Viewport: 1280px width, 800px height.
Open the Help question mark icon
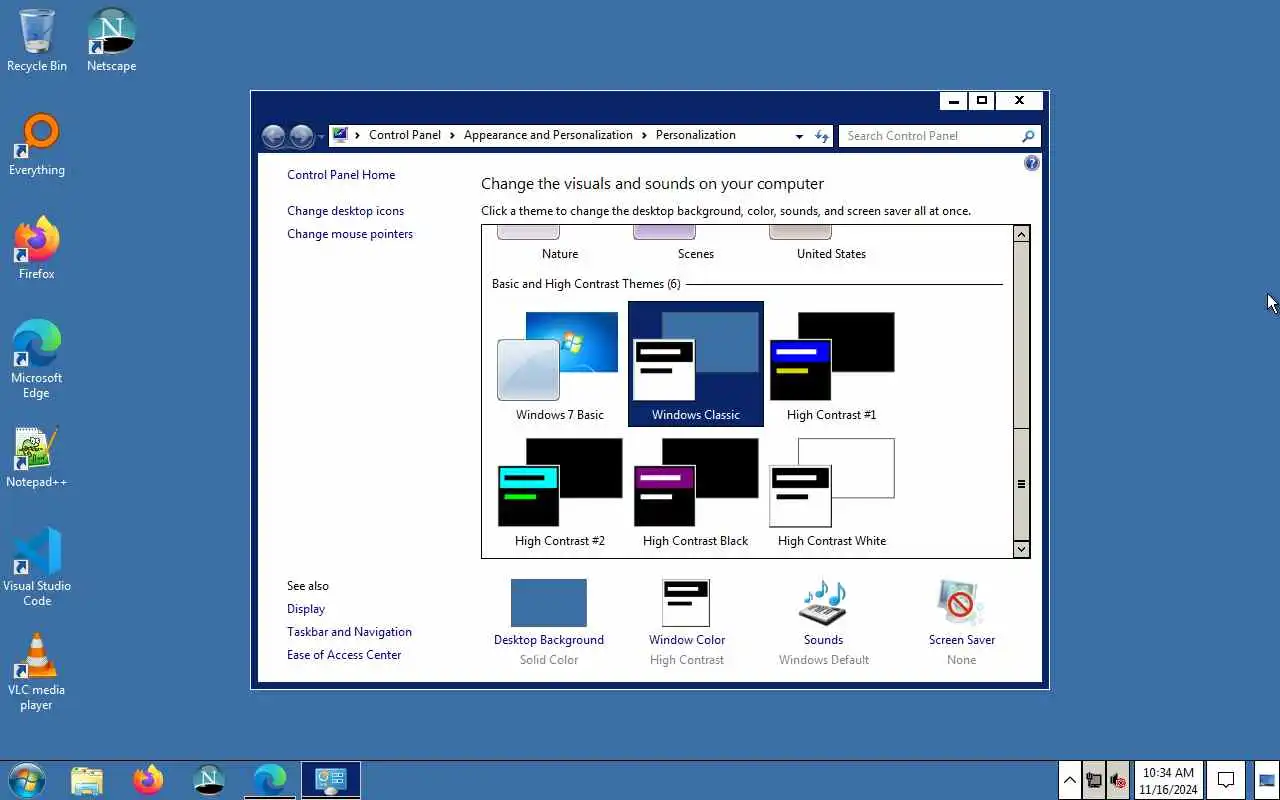click(1032, 163)
